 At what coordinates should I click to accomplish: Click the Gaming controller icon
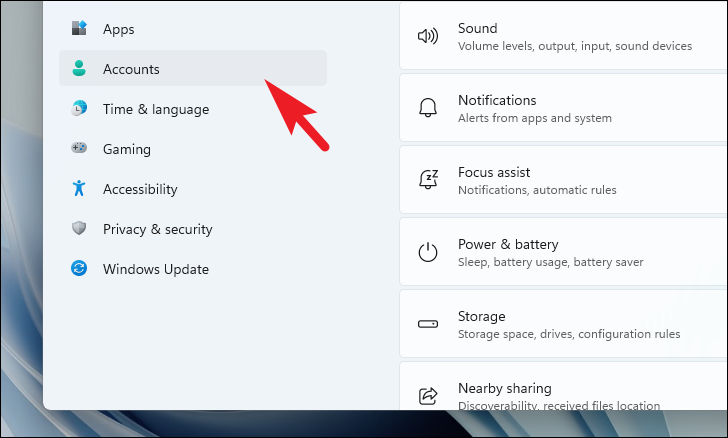[x=79, y=148]
